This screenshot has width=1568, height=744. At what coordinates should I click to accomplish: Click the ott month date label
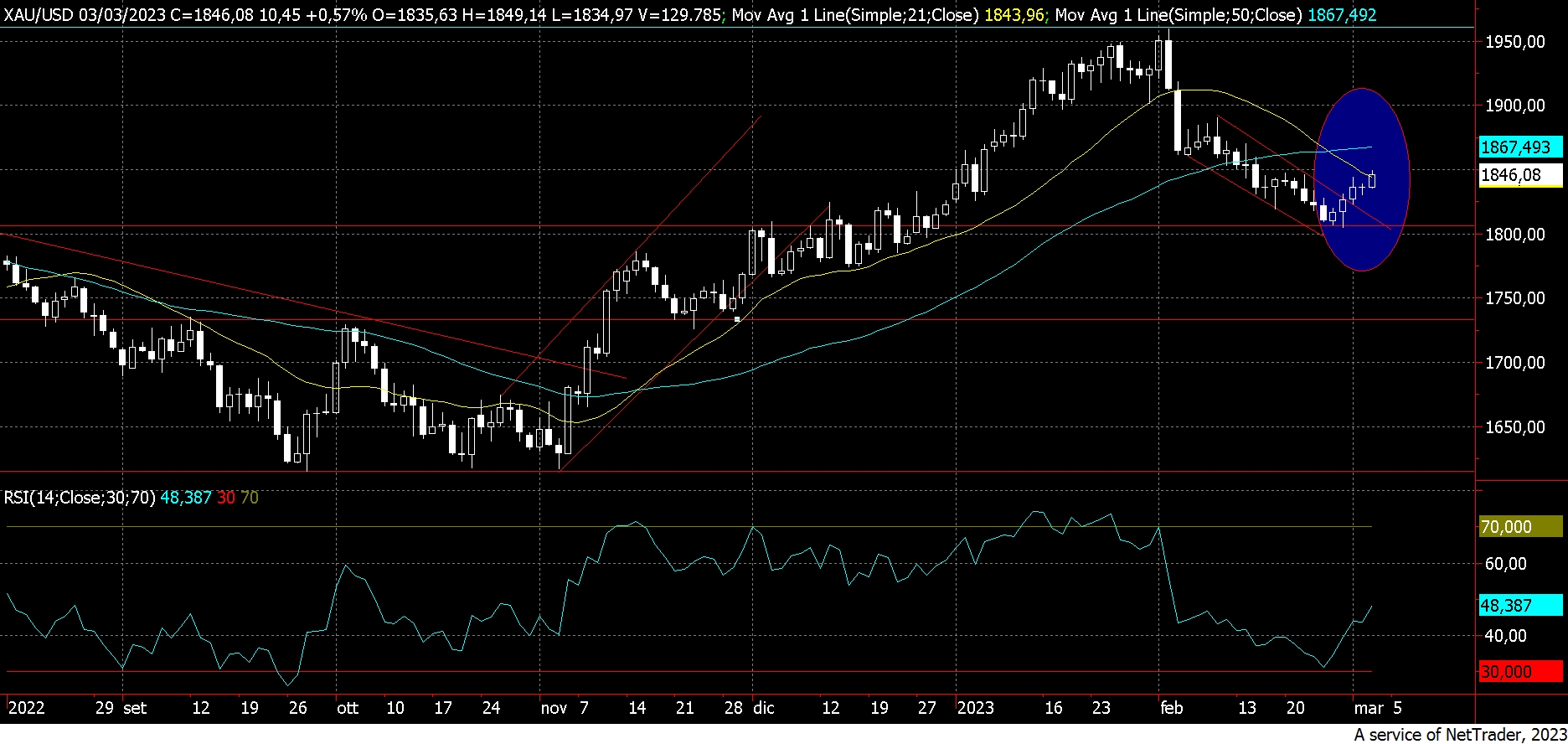pos(348,708)
